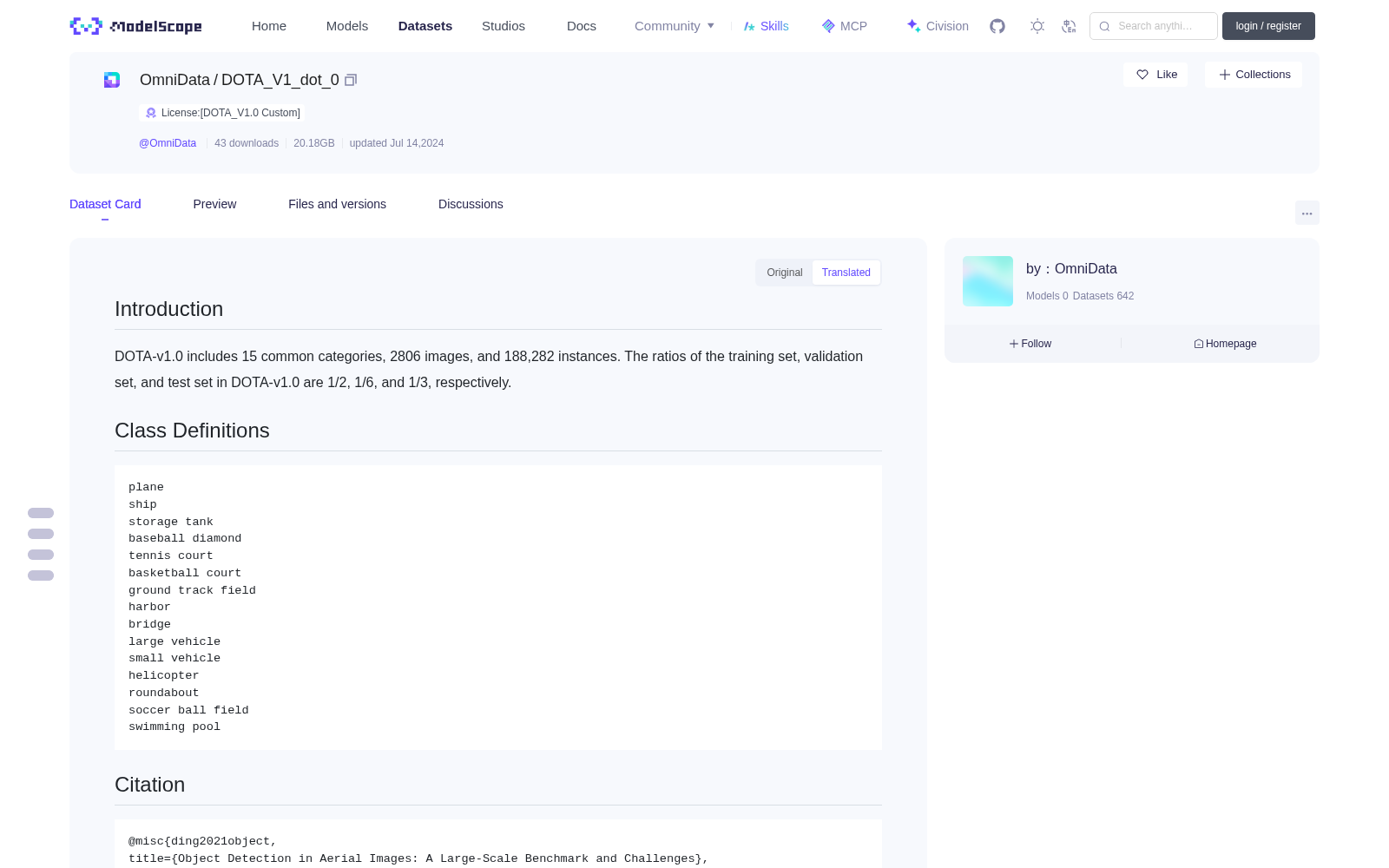This screenshot has height=868, width=1389.
Task: Open the Datasets menu item
Action: (425, 26)
